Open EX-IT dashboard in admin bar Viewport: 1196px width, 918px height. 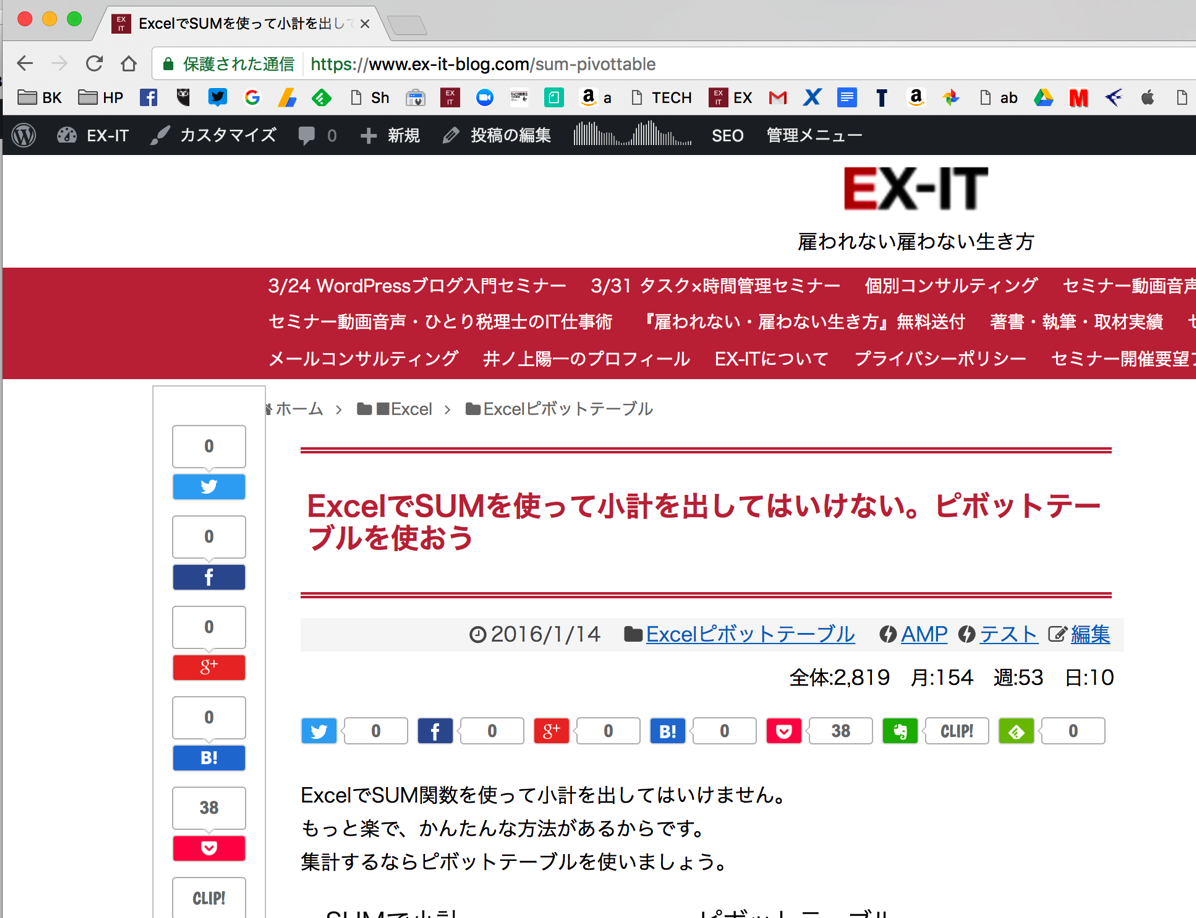[x=93, y=136]
